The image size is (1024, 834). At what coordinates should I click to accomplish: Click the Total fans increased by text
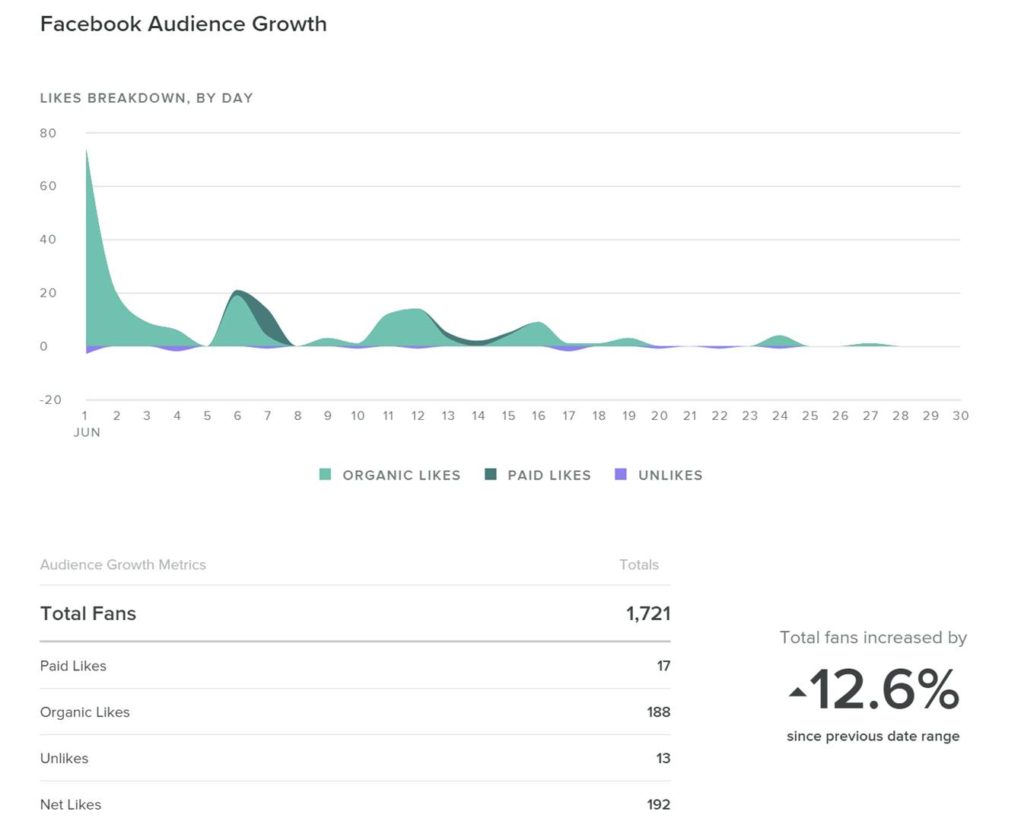point(873,637)
